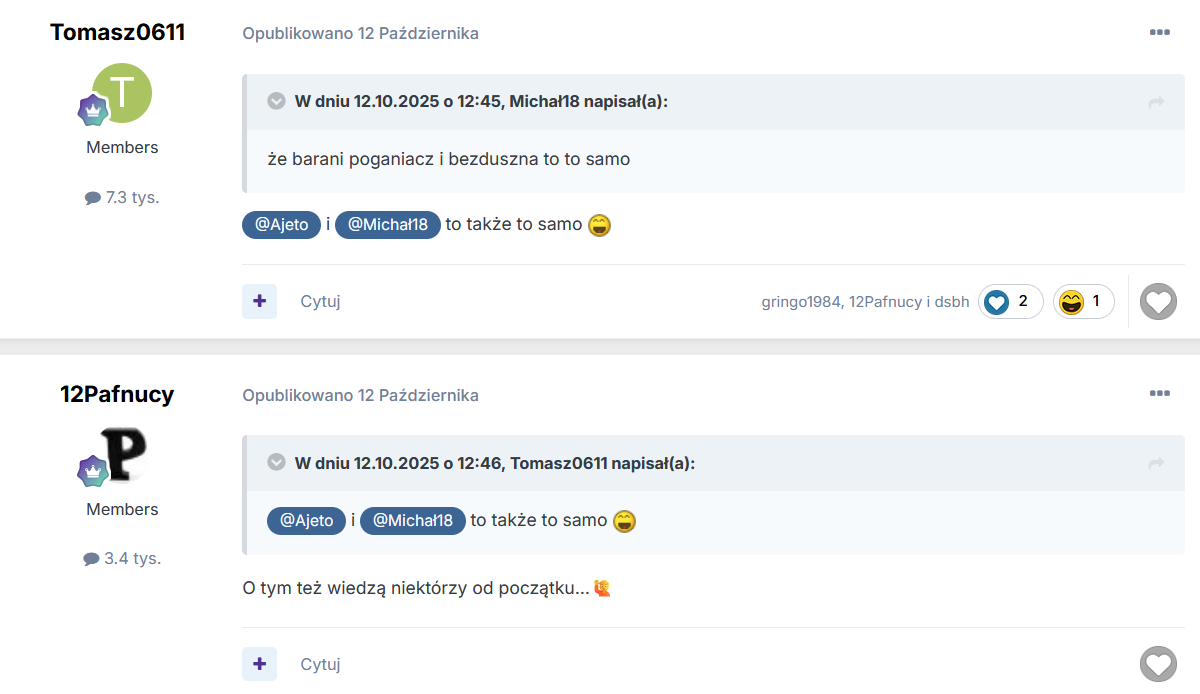Click Cytuj under Tomasz0611's post
The image size is (1200, 694).
pyautogui.click(x=321, y=301)
